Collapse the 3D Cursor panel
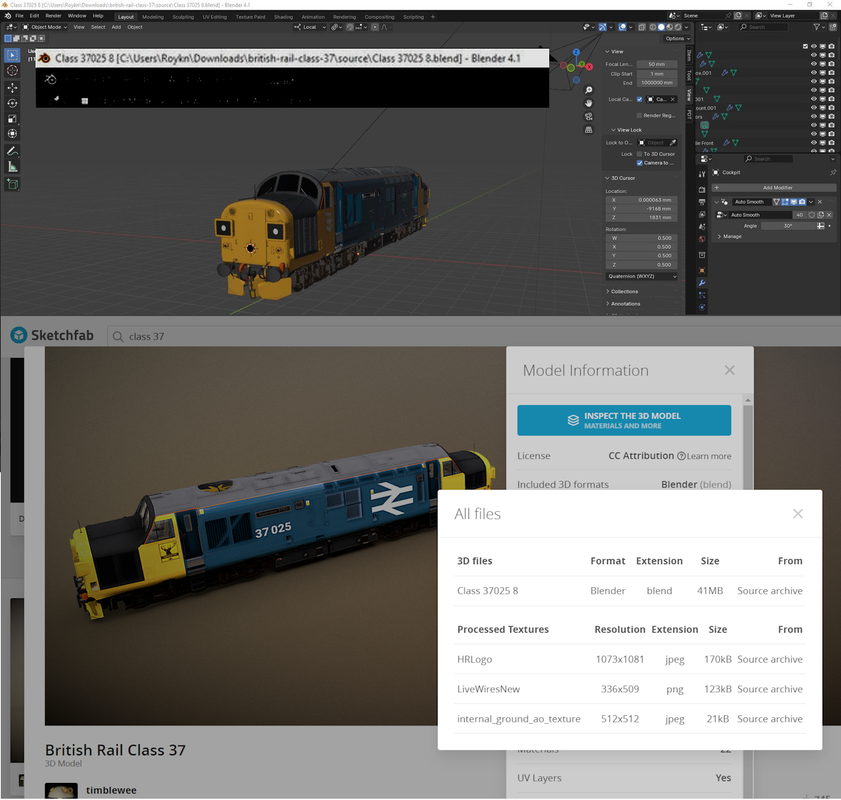The image size is (841, 800). [x=621, y=178]
